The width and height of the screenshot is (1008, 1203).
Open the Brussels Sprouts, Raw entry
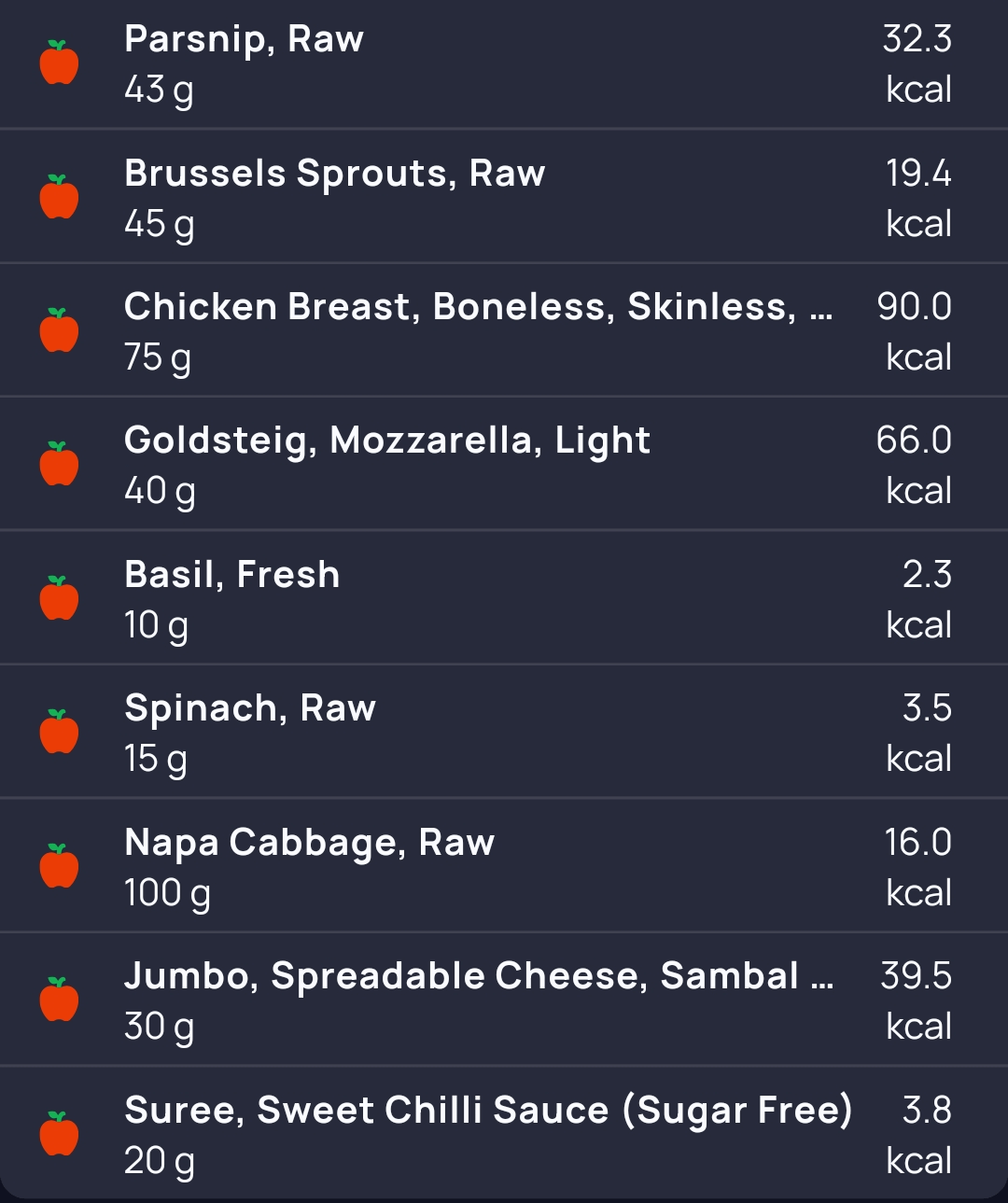(x=504, y=197)
